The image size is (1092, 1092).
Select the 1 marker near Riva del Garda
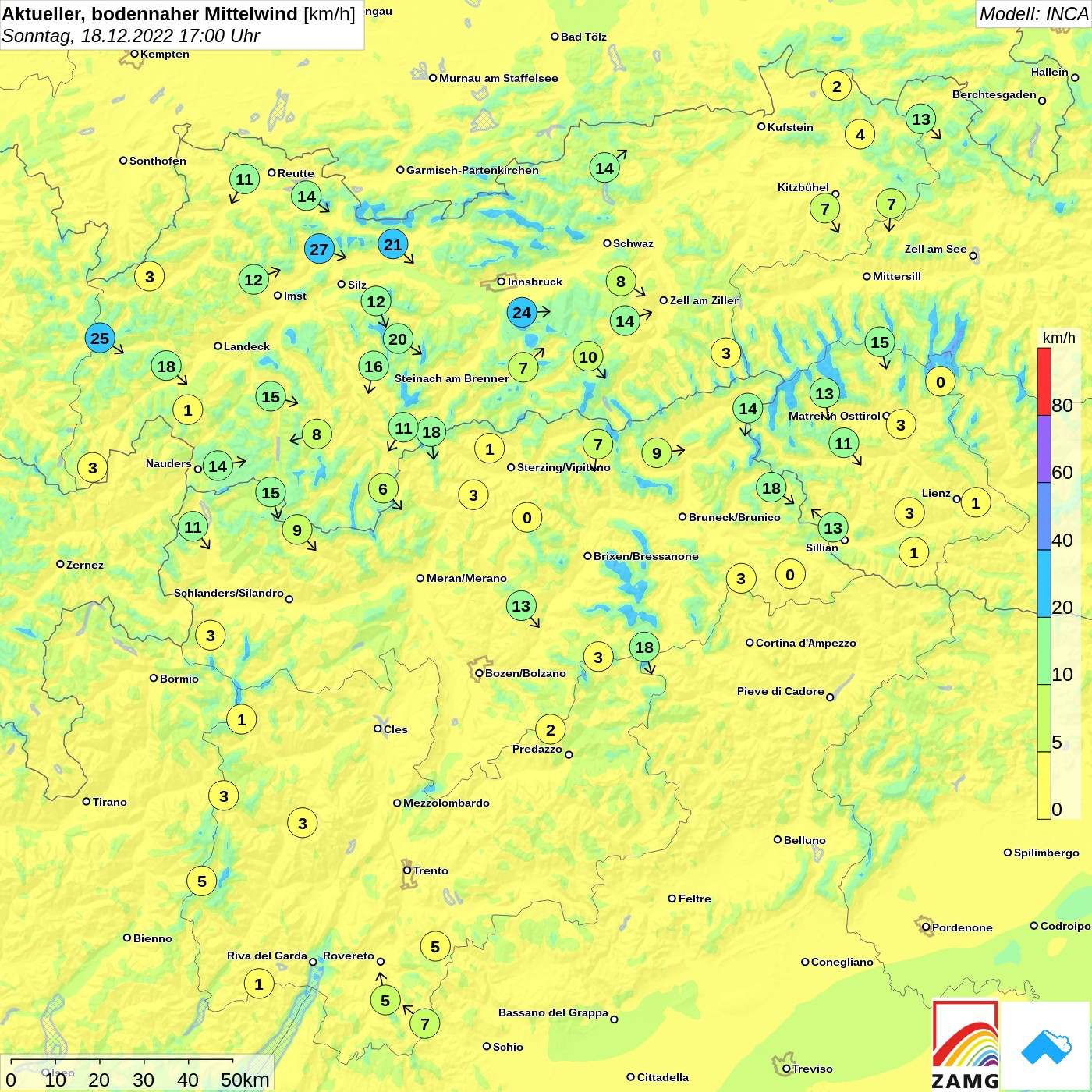[x=259, y=984]
